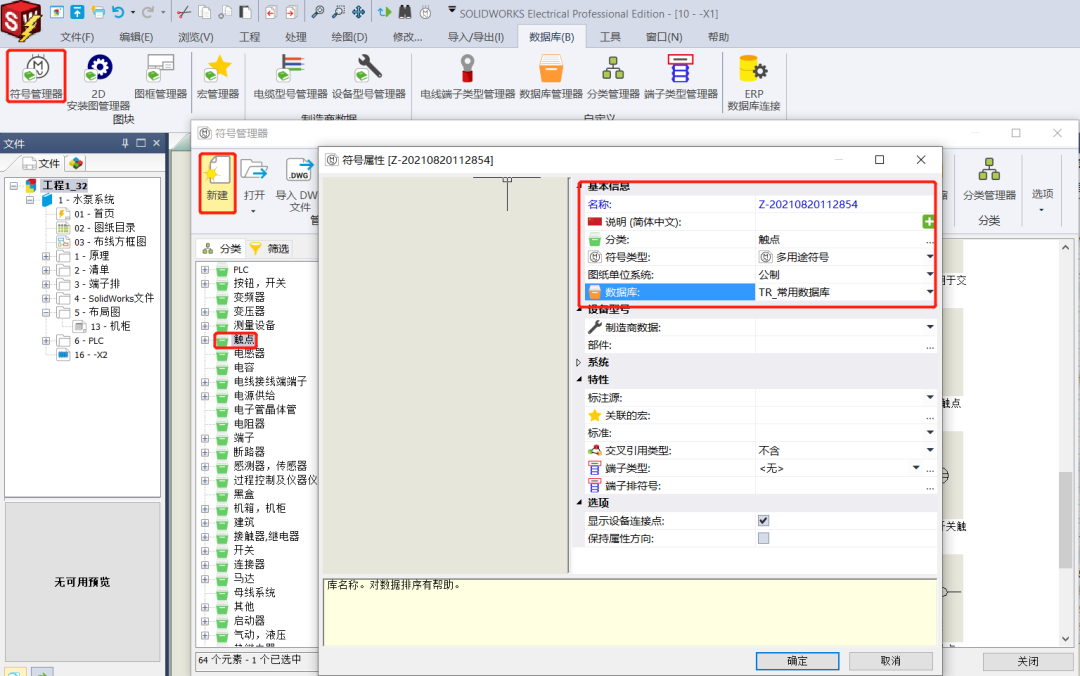Open the 工具 menu
Image resolution: width=1080 pixels, height=676 pixels.
pyautogui.click(x=610, y=37)
